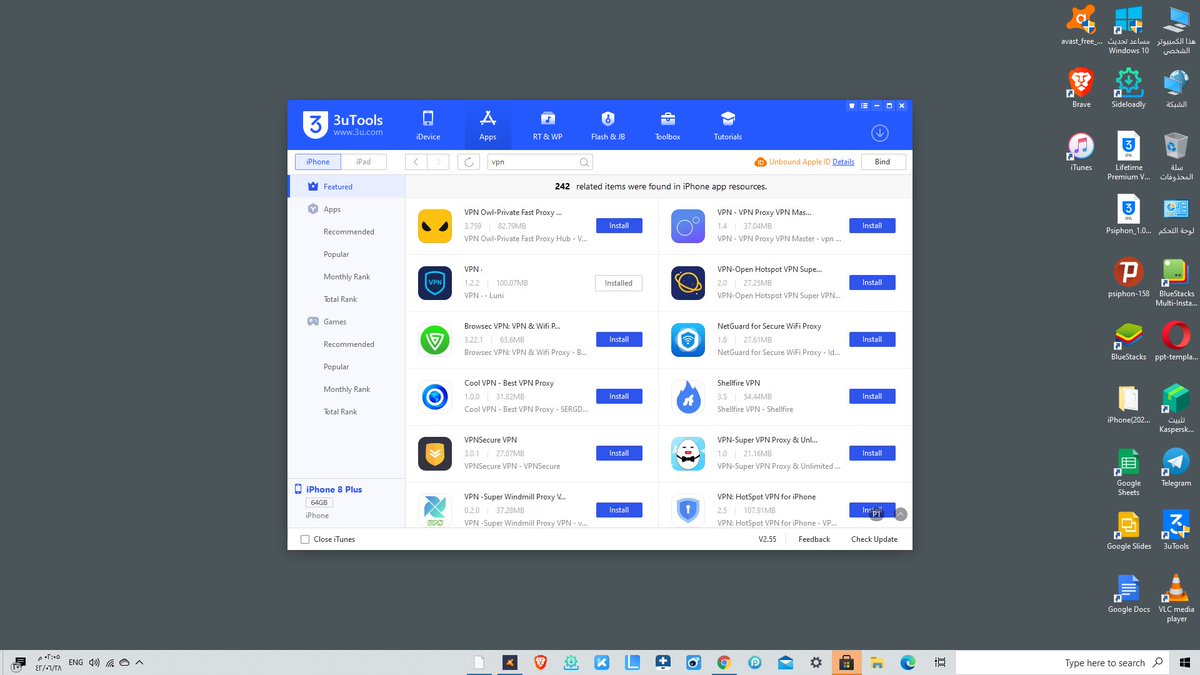
Task: Click the Browsec VPN app icon
Action: (435, 340)
